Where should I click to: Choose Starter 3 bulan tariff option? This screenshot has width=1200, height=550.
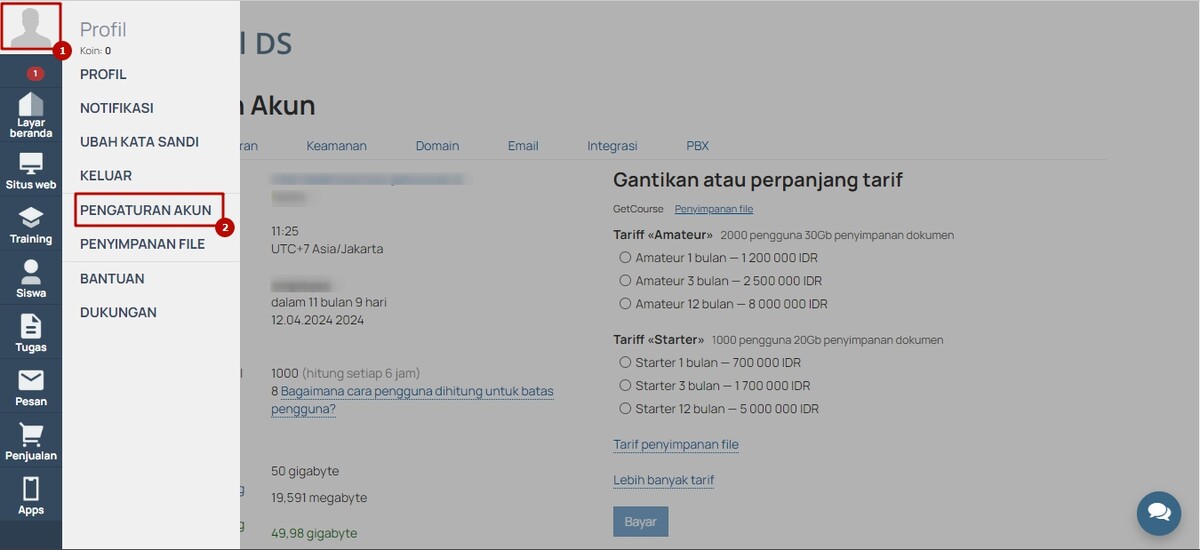(626, 386)
